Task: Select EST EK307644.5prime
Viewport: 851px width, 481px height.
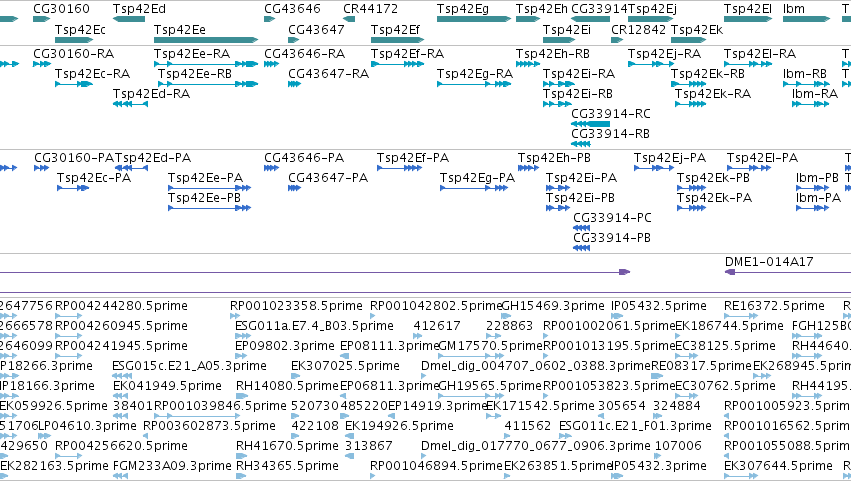Action: (778, 466)
